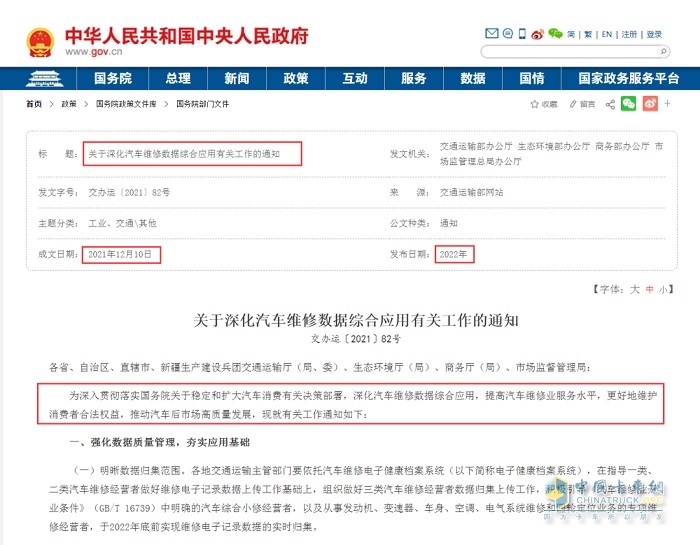
Task: Click the date 2021年12月10日
Action: tap(120, 254)
